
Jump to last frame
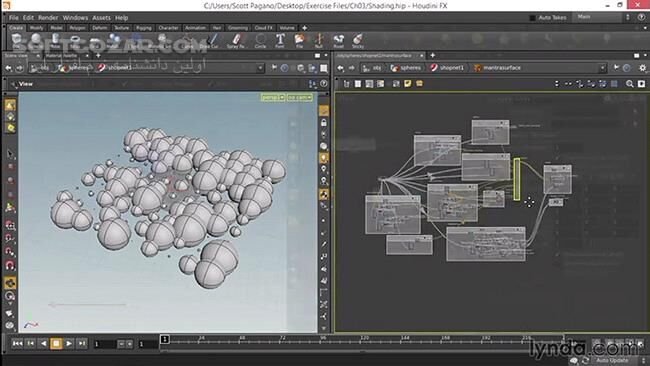coord(82,344)
